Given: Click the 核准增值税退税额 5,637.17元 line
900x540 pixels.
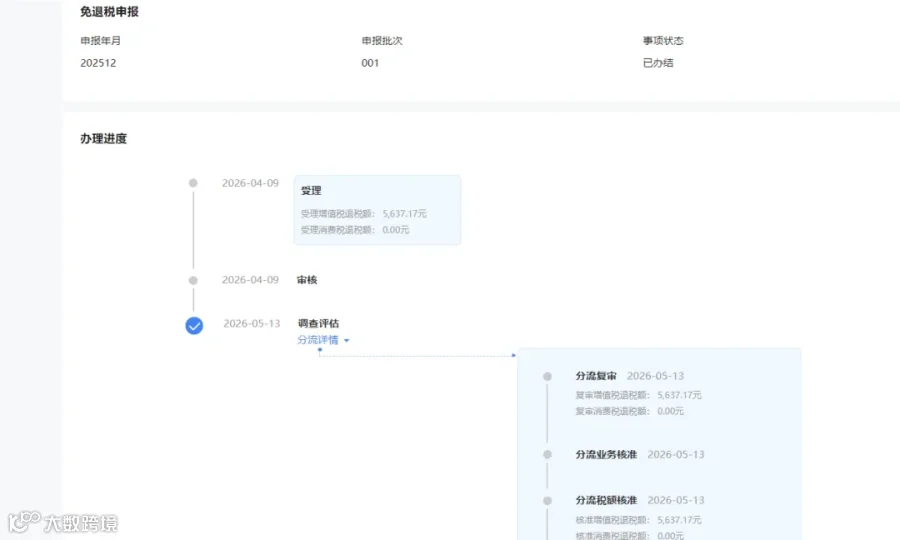Looking at the screenshot, I should 638,520.
